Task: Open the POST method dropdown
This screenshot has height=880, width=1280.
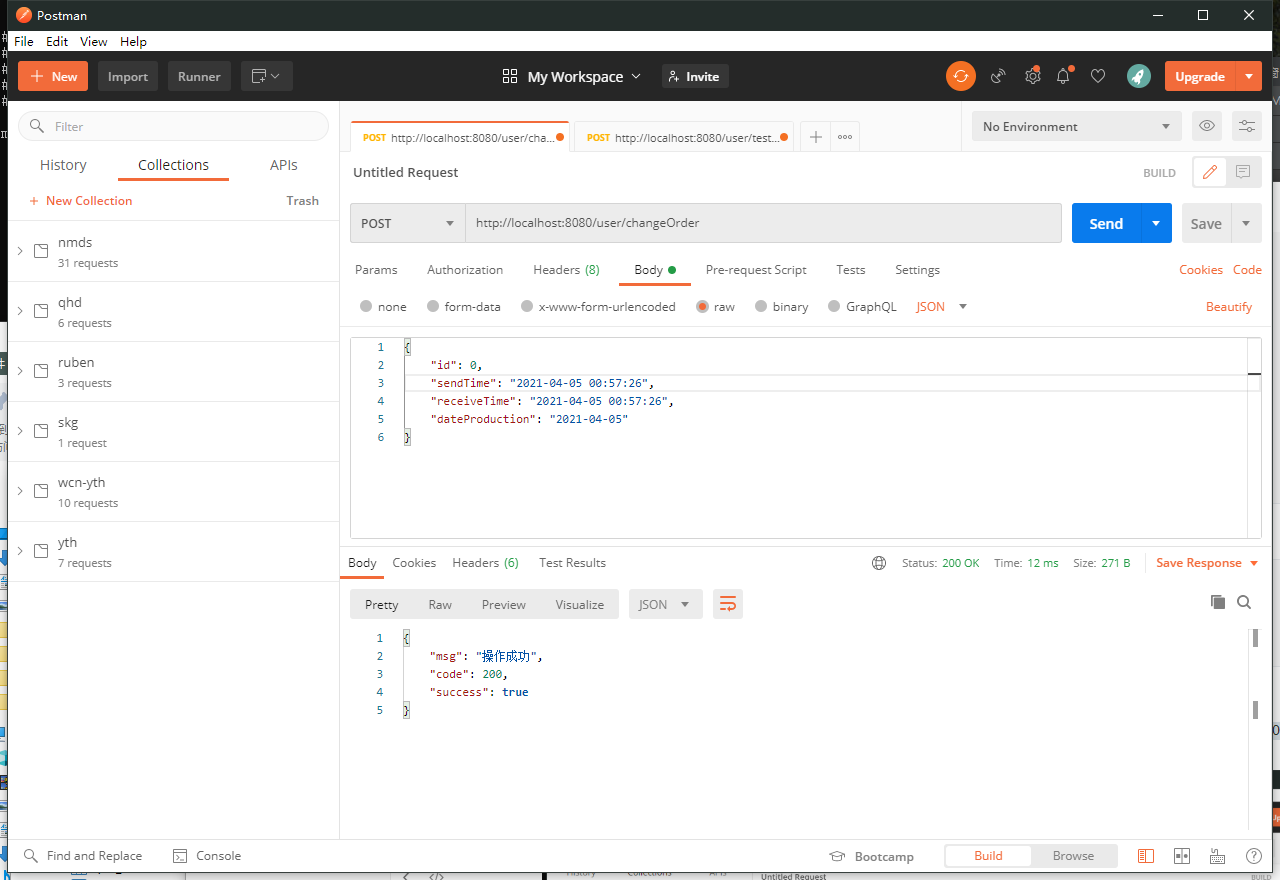Action: tap(408, 223)
